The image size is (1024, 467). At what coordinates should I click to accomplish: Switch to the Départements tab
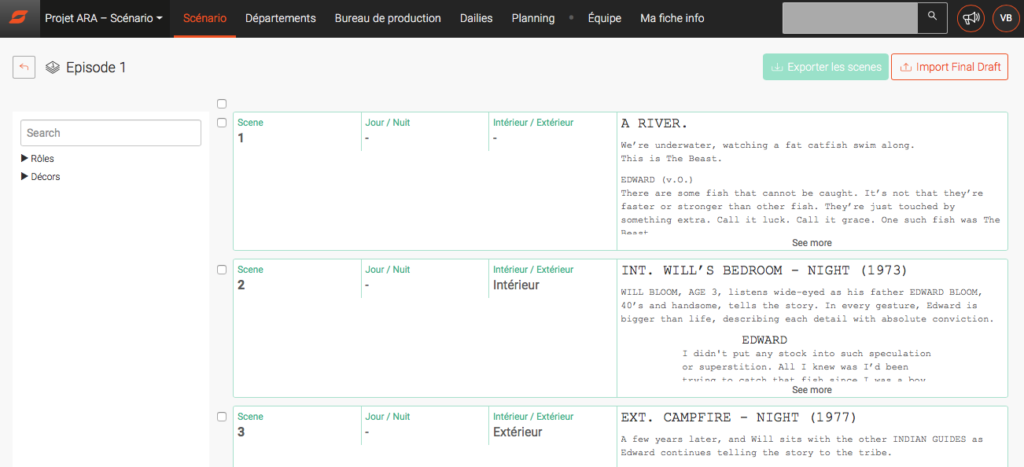pos(280,18)
